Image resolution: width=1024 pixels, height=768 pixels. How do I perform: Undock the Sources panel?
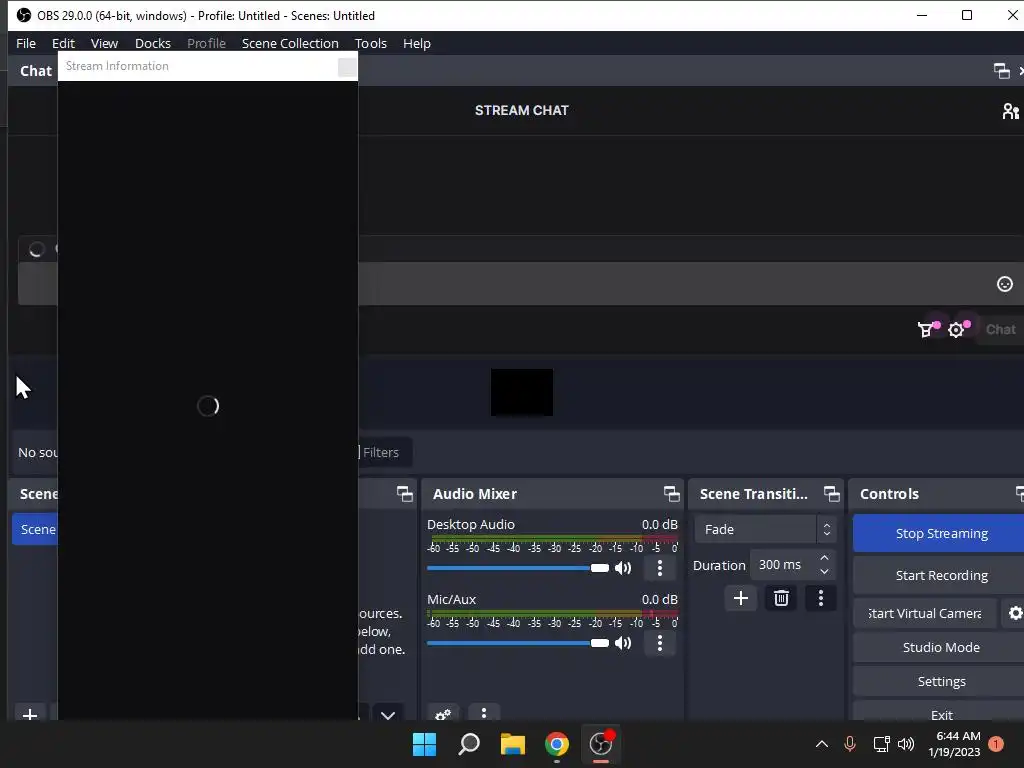pyautogui.click(x=404, y=494)
